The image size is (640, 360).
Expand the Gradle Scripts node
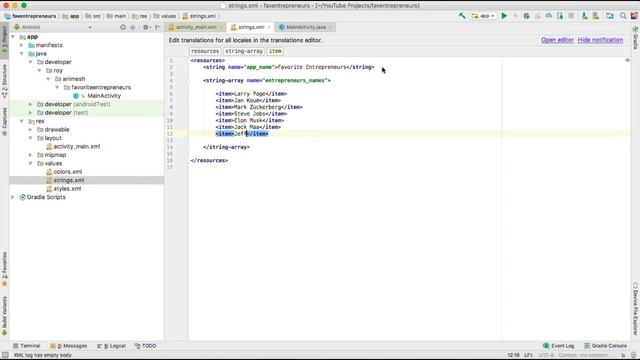(13, 197)
